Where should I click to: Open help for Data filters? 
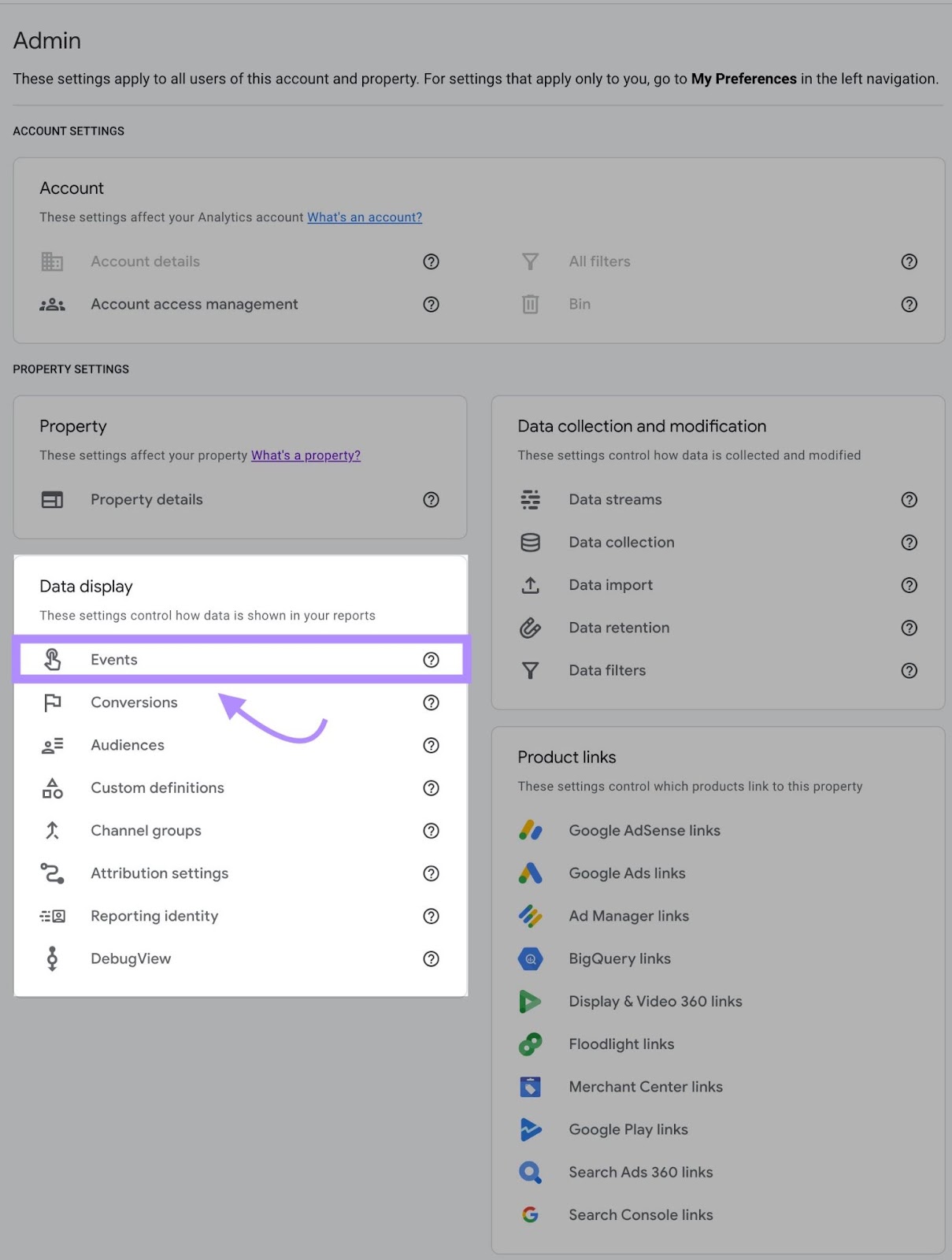[x=909, y=670]
